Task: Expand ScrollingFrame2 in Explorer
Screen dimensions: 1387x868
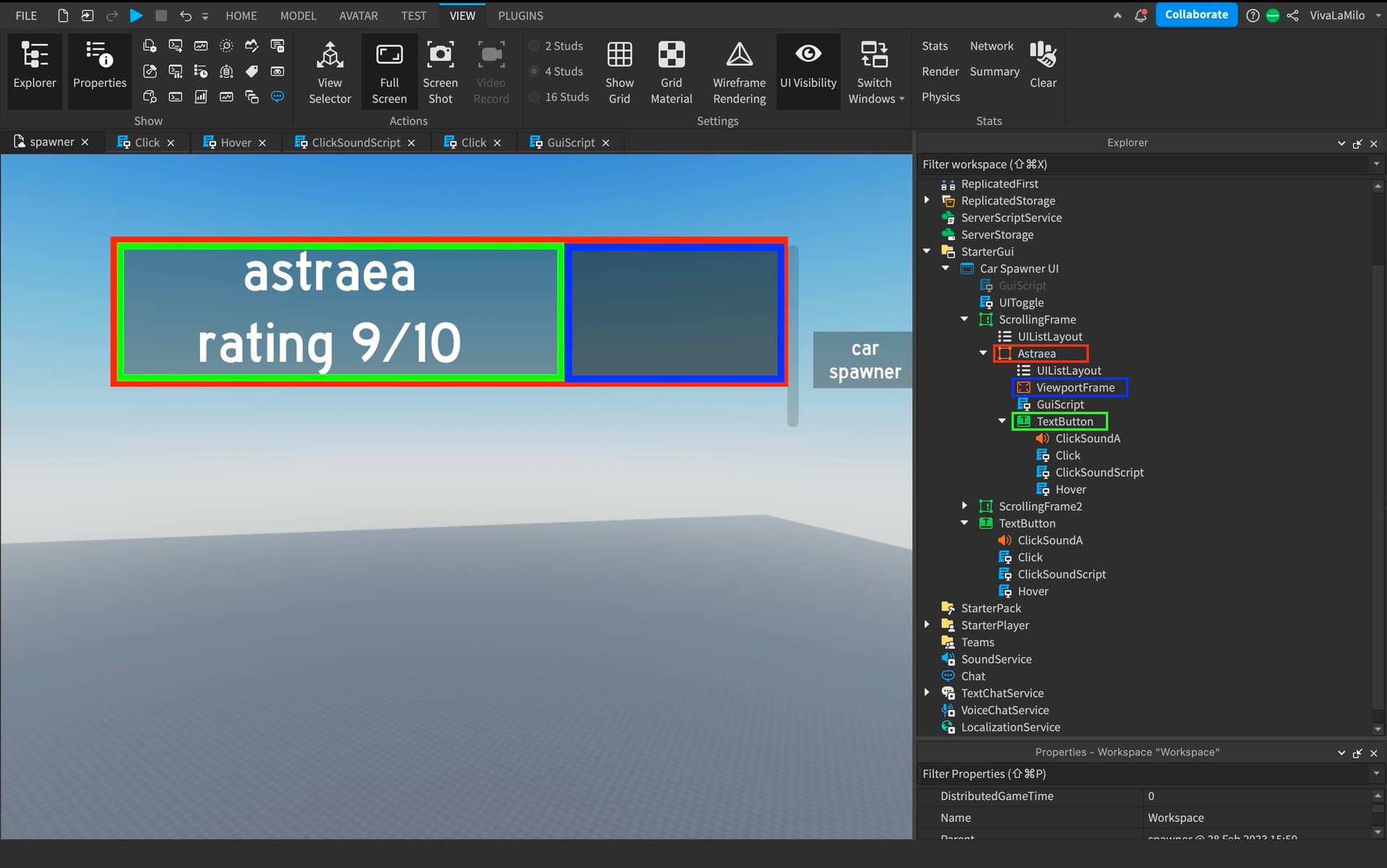Action: click(964, 505)
